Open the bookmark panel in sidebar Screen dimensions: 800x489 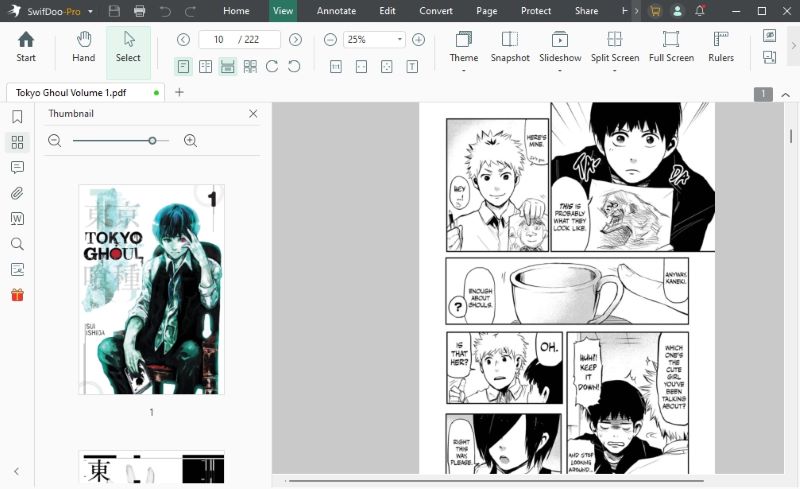(x=17, y=117)
